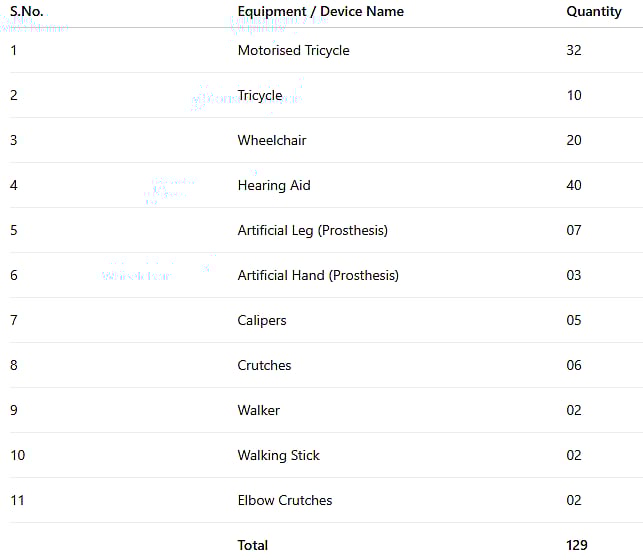
Task: Select the "Calipers" row name
Action: (261, 320)
